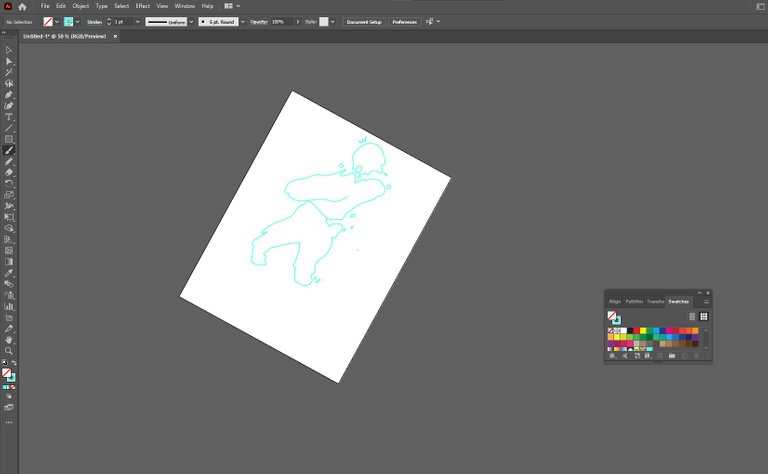The width and height of the screenshot is (768, 474).
Task: Swap fill and stroke in toolbar
Action: (x=14, y=363)
